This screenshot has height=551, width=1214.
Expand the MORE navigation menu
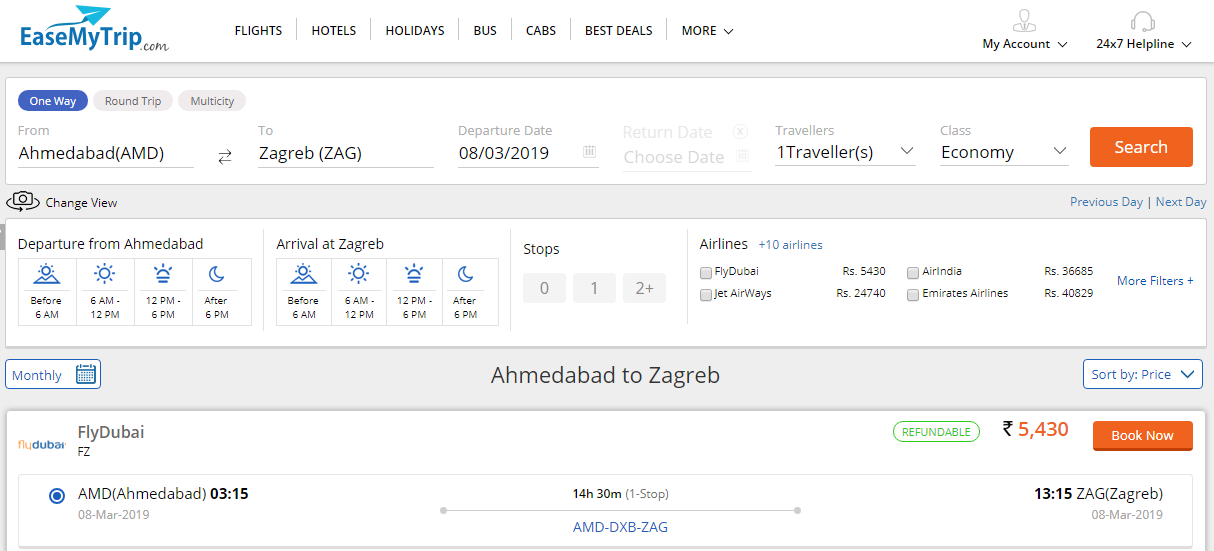click(707, 31)
